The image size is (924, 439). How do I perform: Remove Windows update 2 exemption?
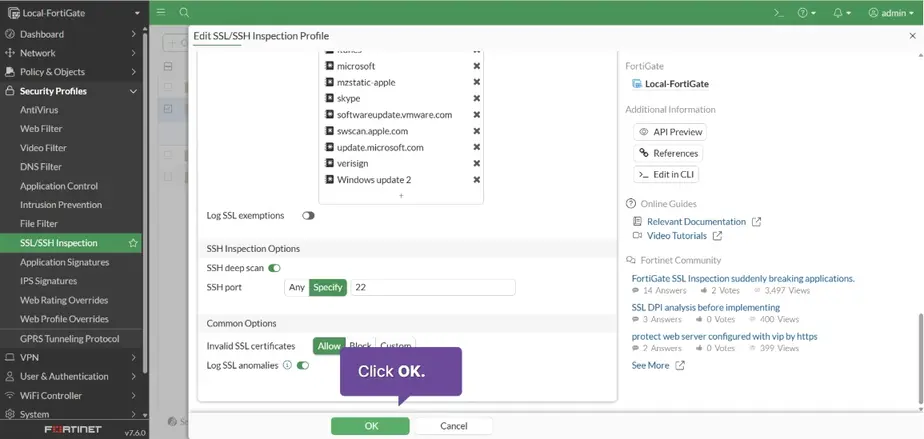pos(477,180)
